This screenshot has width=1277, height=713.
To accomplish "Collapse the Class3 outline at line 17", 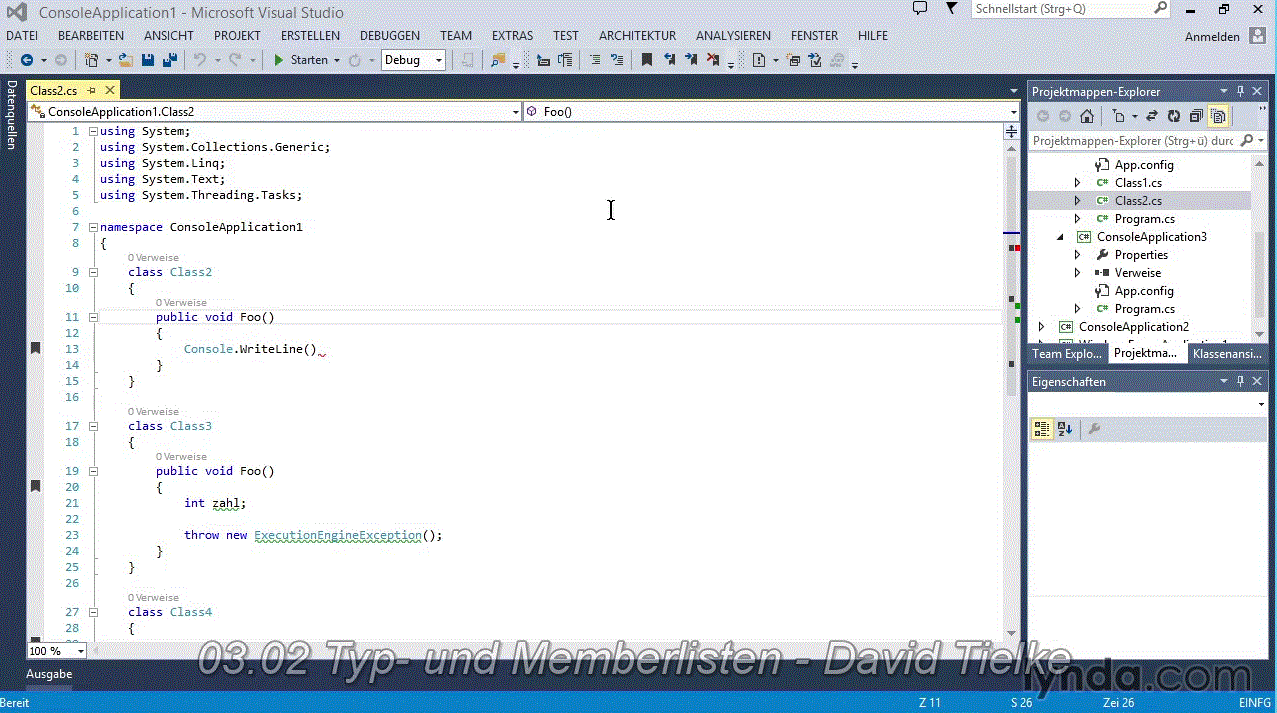I will pos(93,426).
